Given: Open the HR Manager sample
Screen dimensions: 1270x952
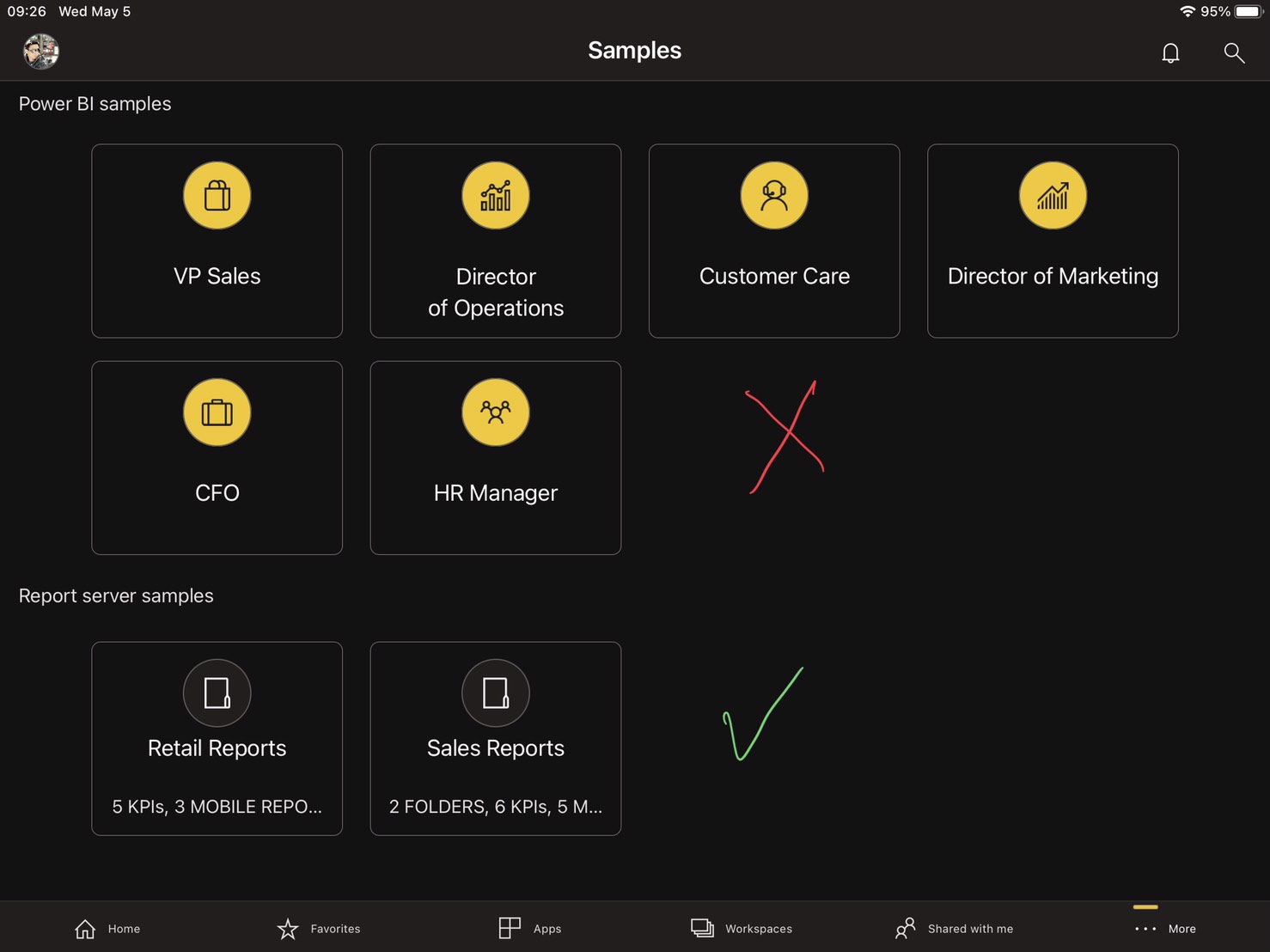Looking at the screenshot, I should pyautogui.click(x=496, y=458).
